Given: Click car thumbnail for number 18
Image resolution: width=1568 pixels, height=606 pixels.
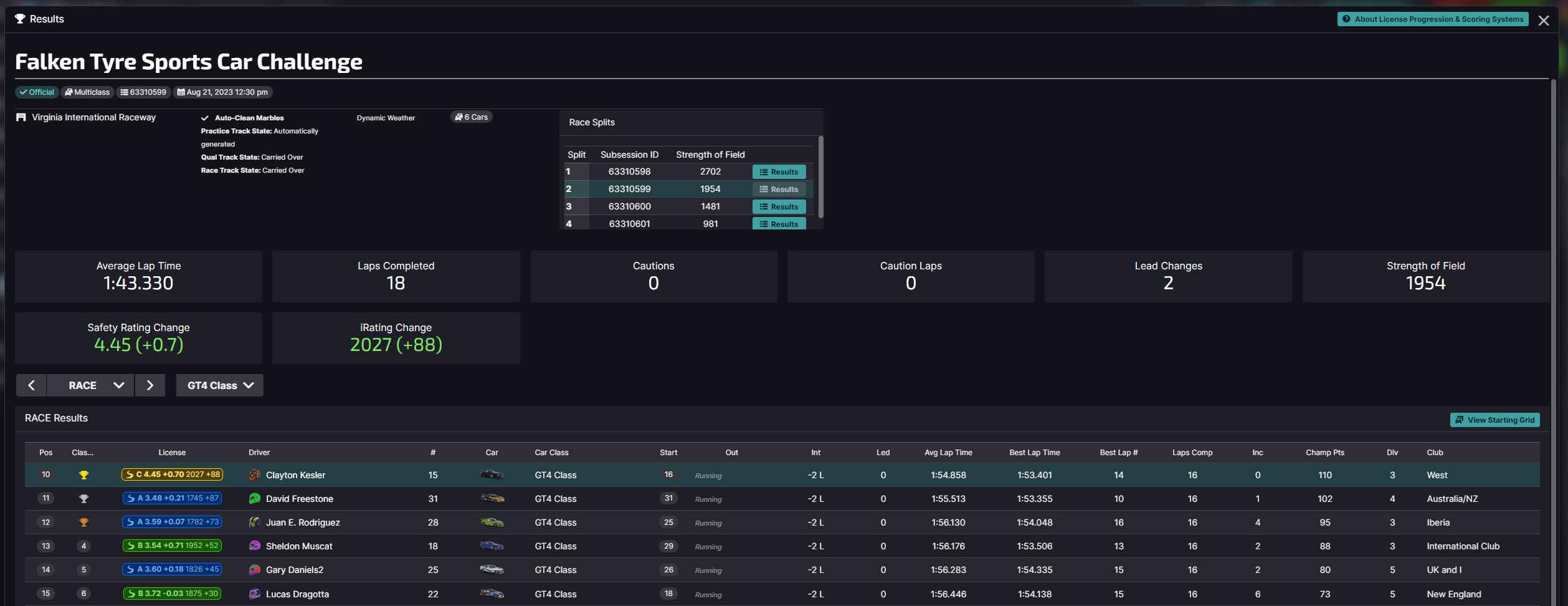Looking at the screenshot, I should point(492,546).
